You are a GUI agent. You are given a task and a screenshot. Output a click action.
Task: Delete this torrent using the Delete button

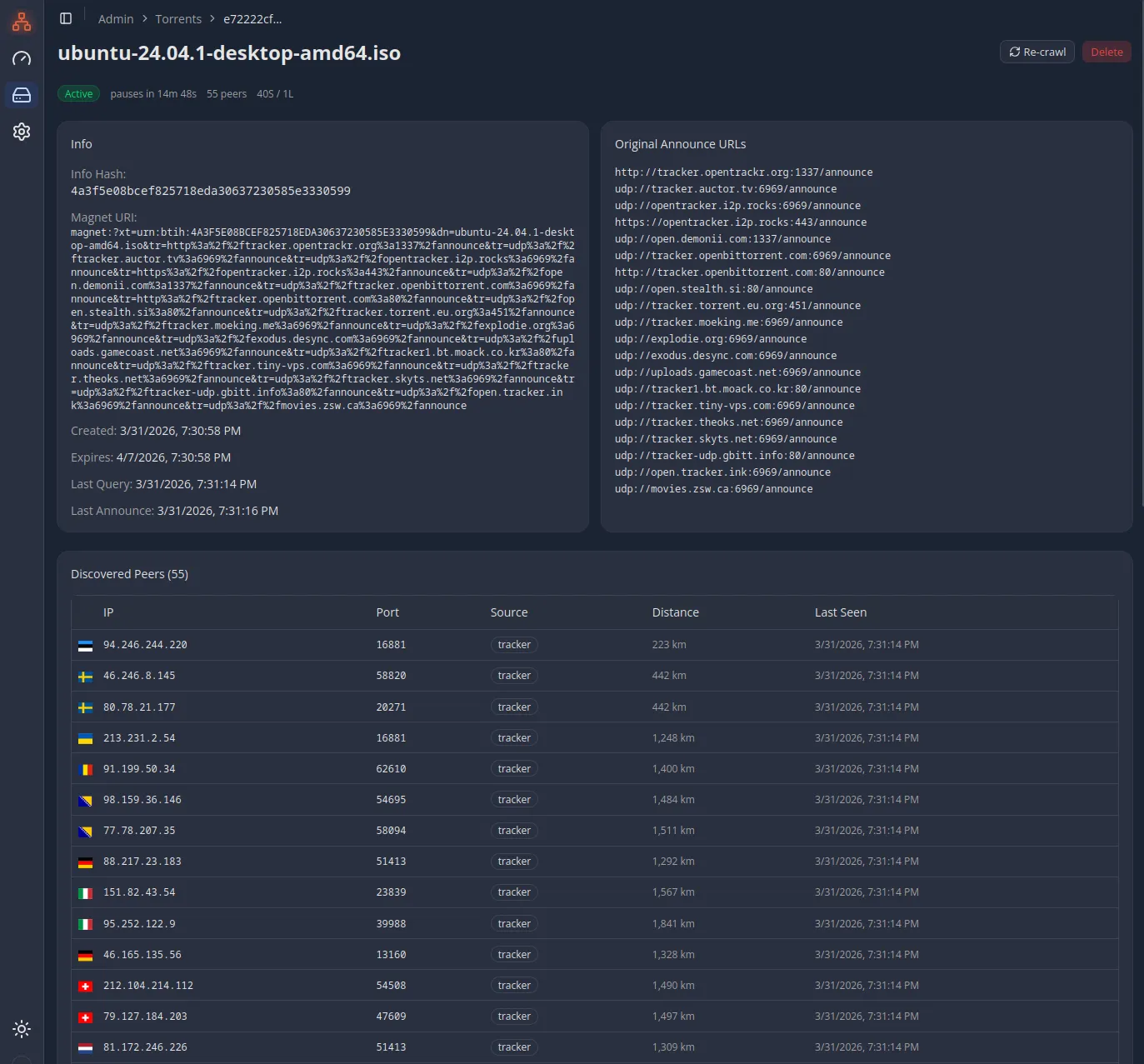coord(1107,52)
